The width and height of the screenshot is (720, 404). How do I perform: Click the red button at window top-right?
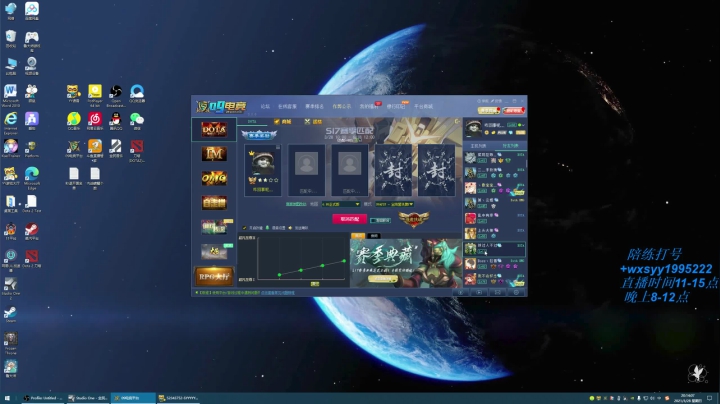(513, 110)
